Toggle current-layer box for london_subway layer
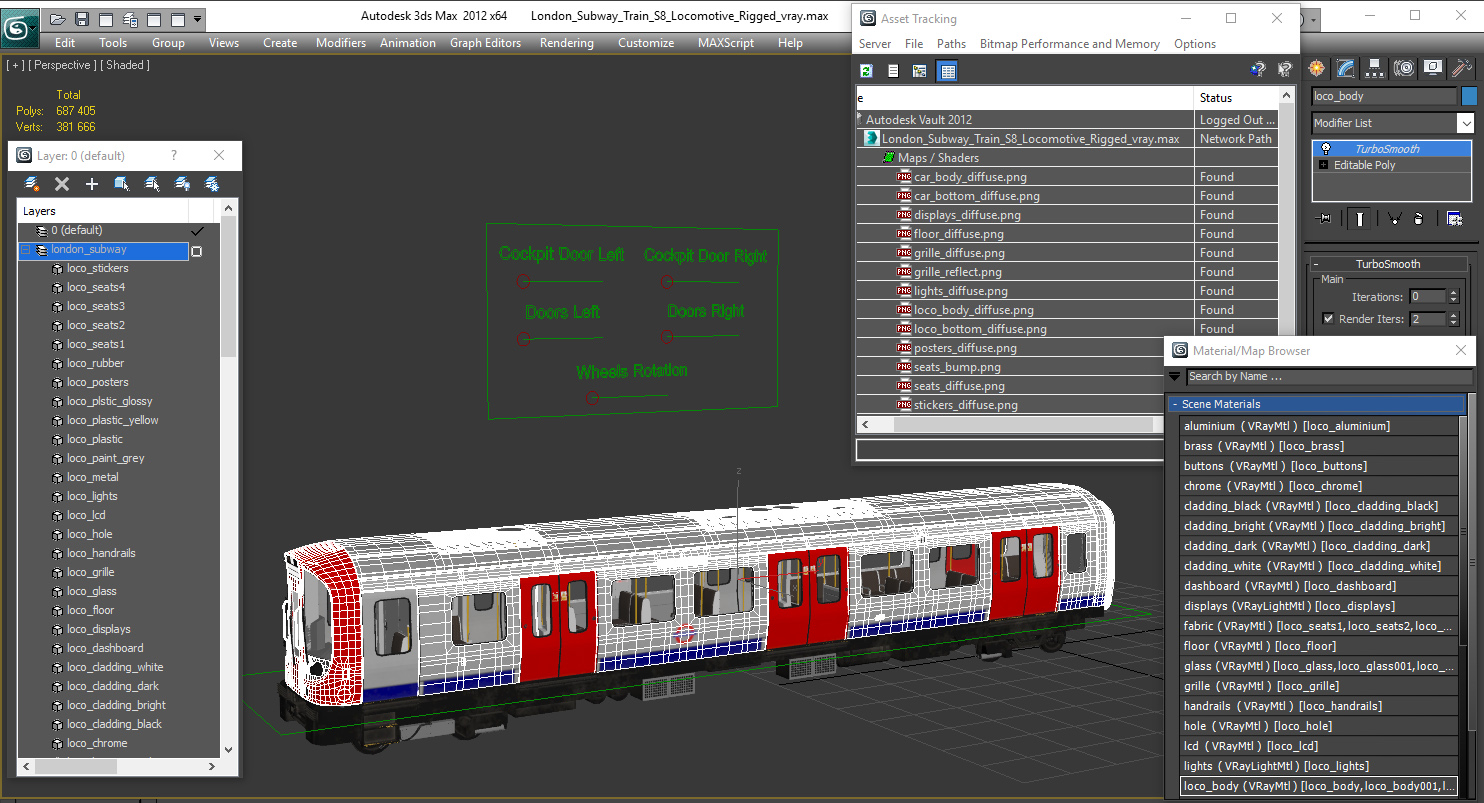The image size is (1484, 803). pyautogui.click(x=197, y=251)
